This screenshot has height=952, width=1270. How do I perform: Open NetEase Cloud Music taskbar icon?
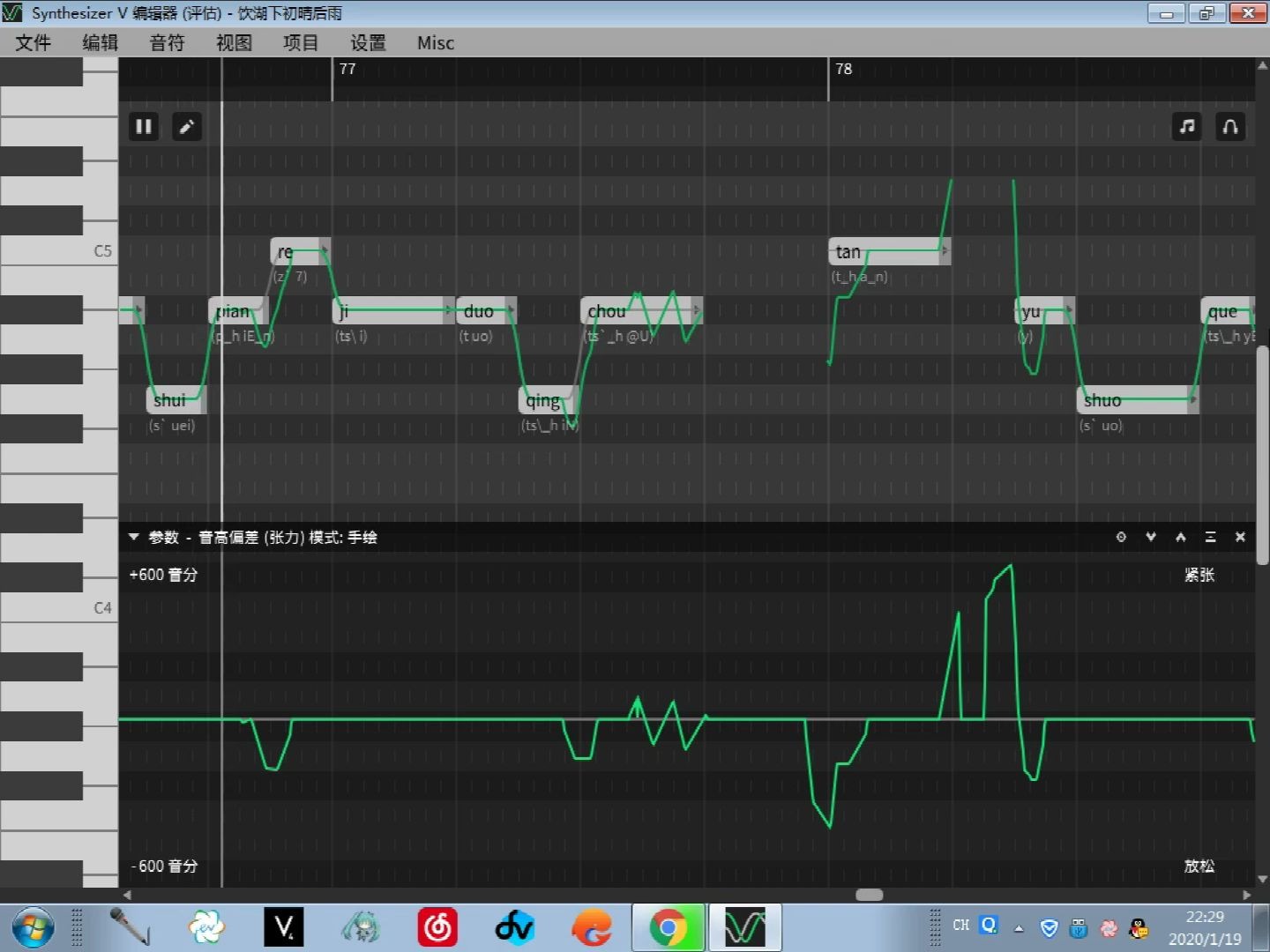point(437,927)
